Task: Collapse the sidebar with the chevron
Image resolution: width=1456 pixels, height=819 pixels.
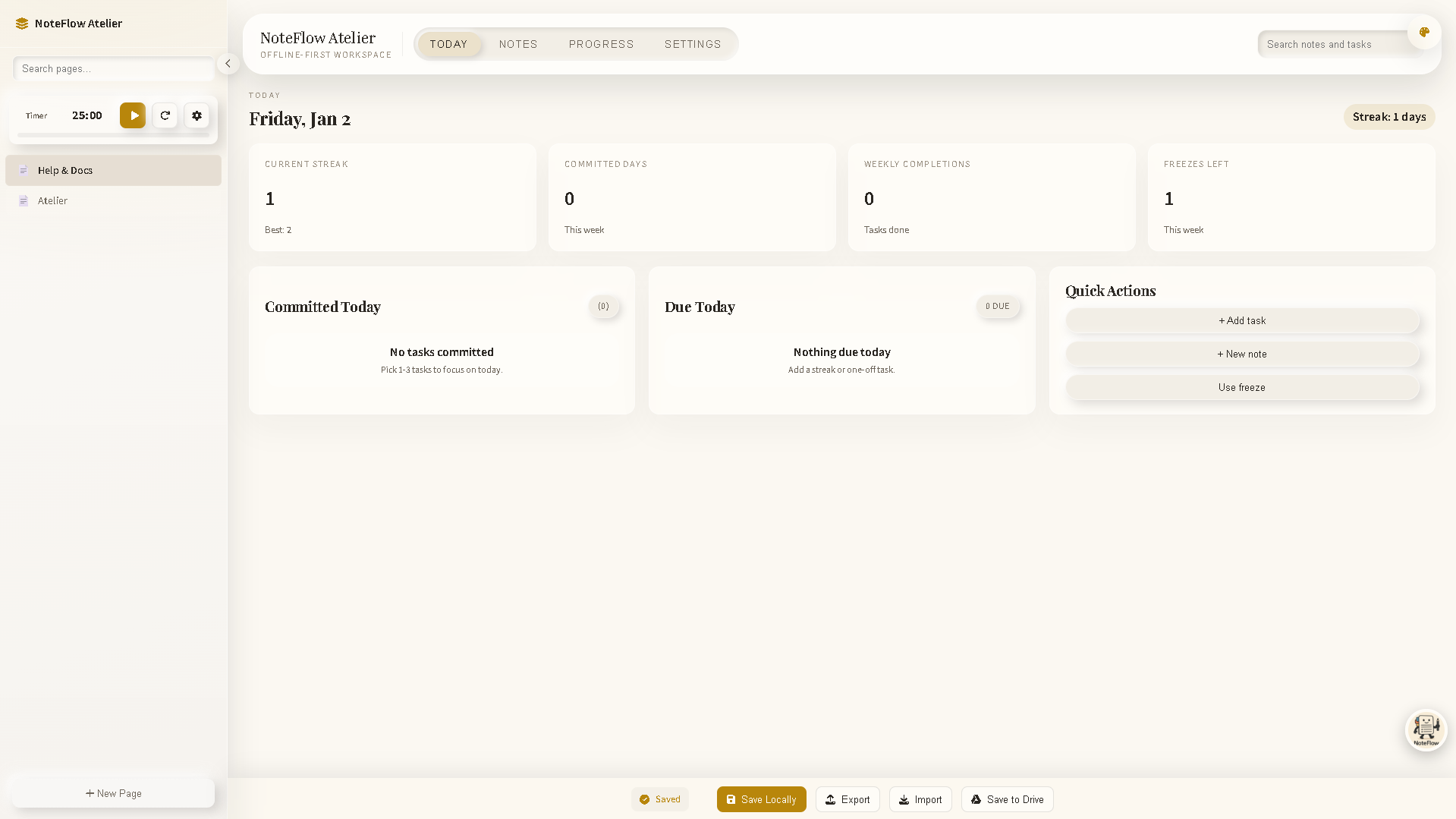Action: point(228,64)
